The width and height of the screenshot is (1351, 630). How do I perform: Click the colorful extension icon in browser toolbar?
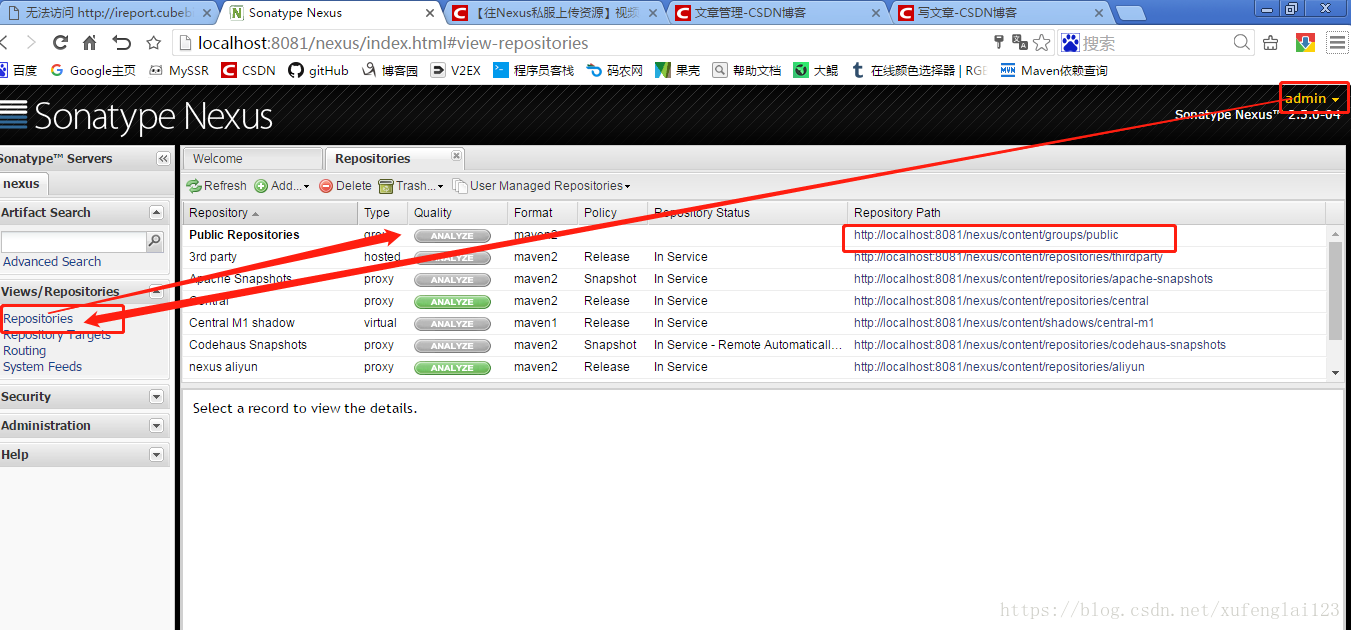click(1305, 42)
